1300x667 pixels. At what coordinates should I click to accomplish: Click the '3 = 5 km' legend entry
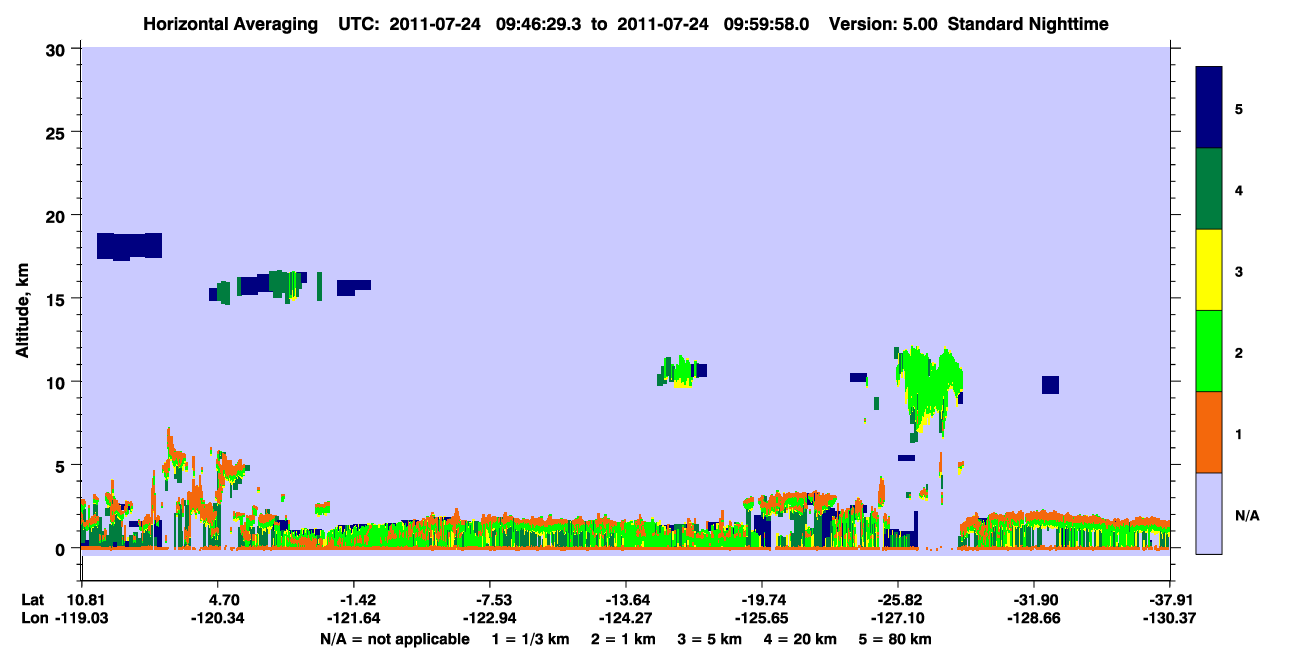tap(710, 639)
